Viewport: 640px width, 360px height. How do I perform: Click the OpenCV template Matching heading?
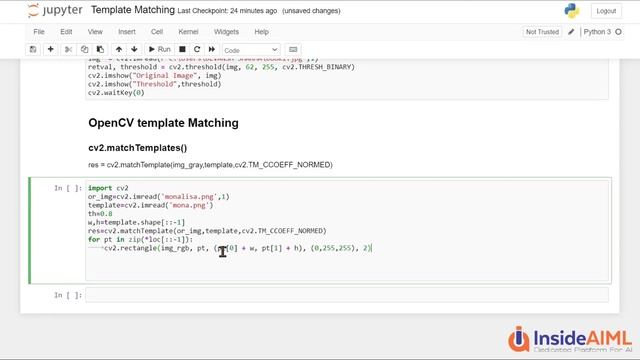[163, 123]
